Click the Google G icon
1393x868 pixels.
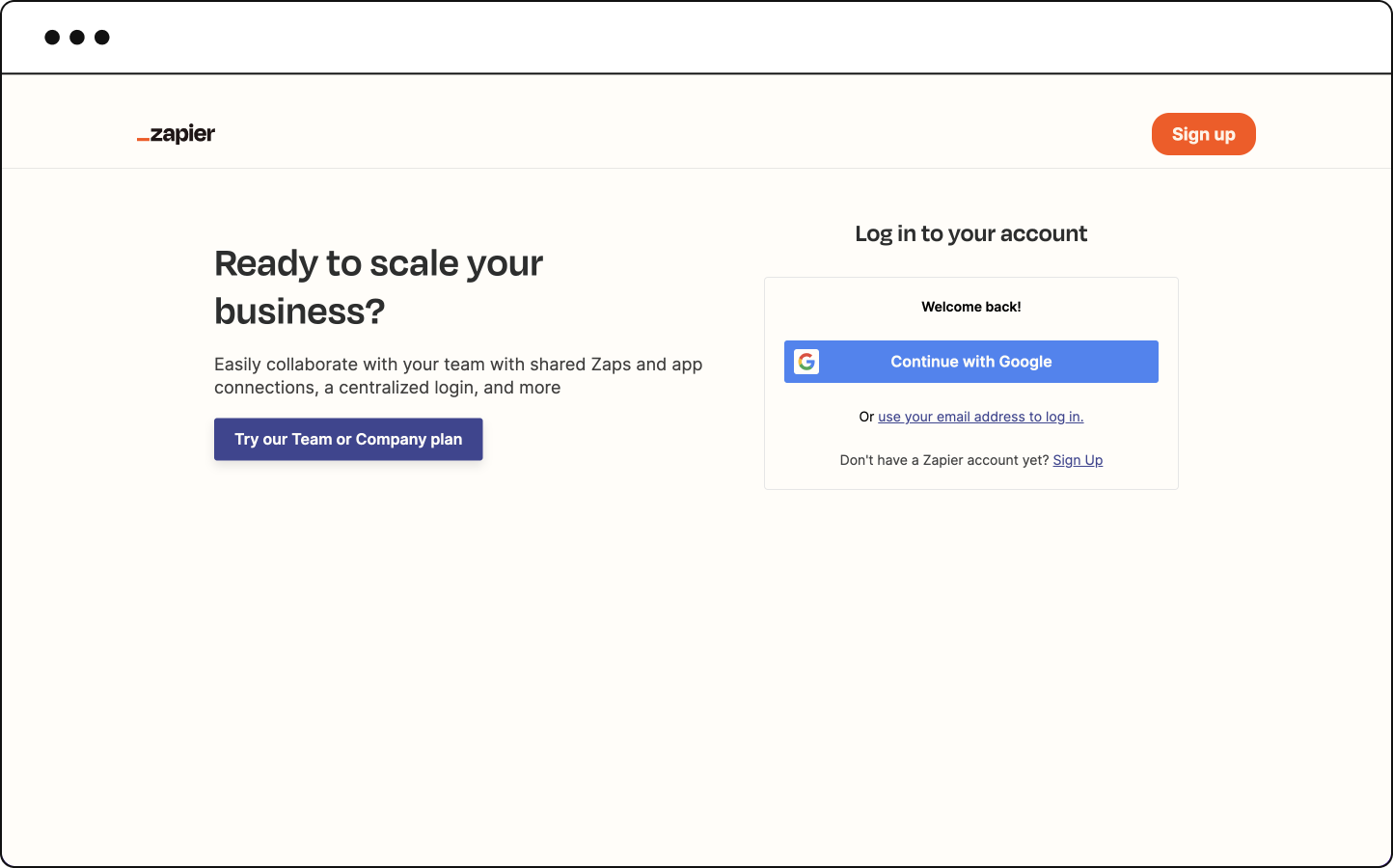(806, 362)
